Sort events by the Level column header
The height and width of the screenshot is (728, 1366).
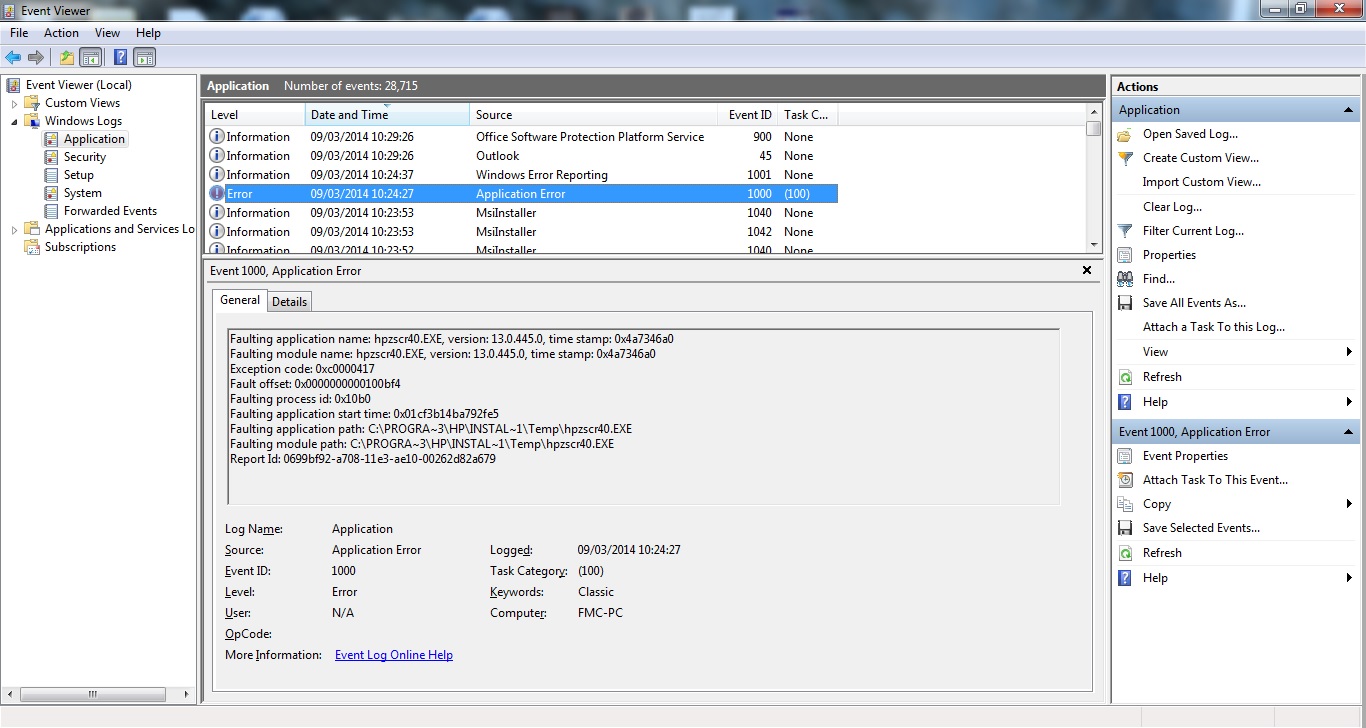[x=254, y=115]
